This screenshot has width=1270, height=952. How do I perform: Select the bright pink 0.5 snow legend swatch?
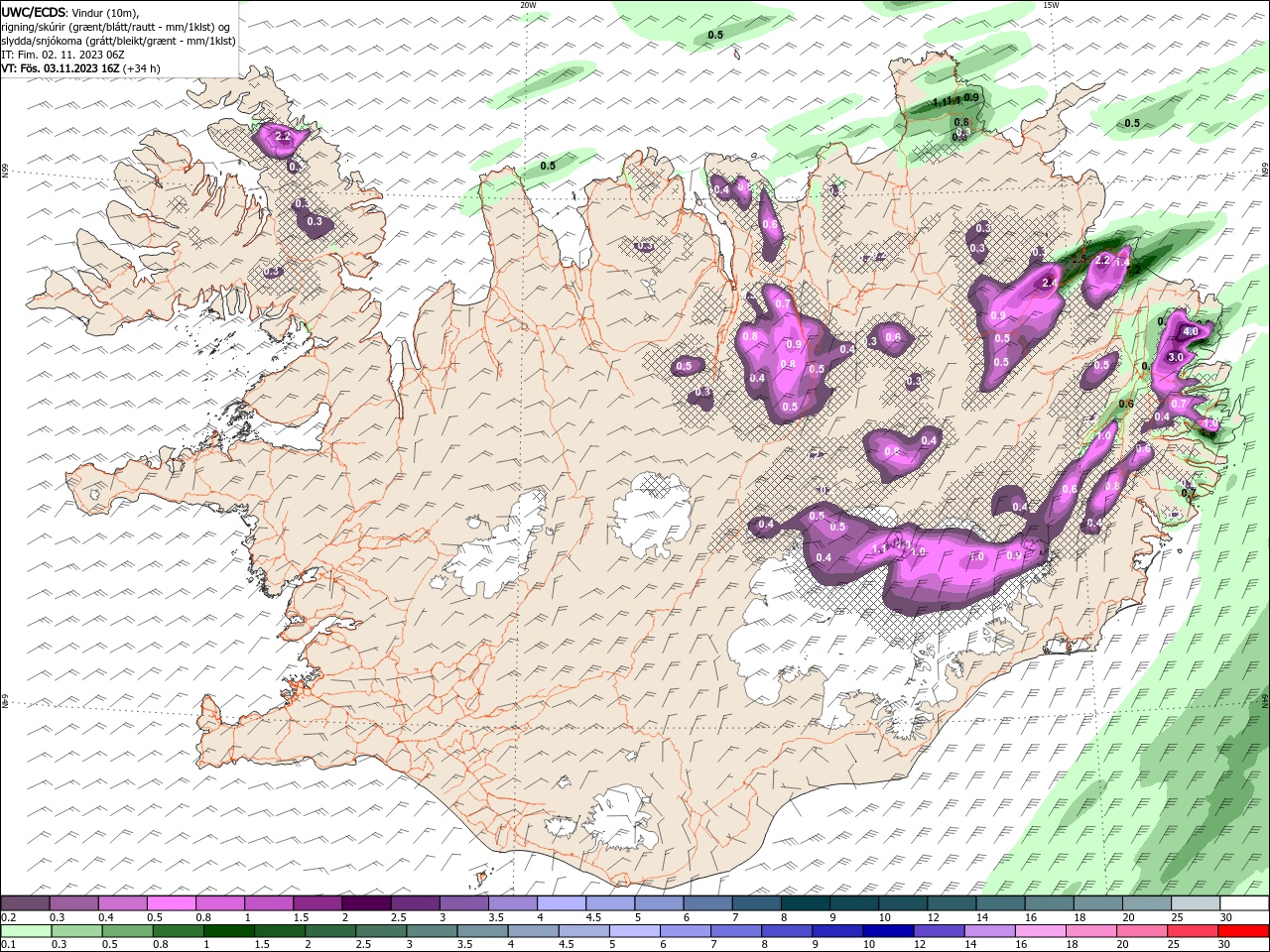[171, 903]
